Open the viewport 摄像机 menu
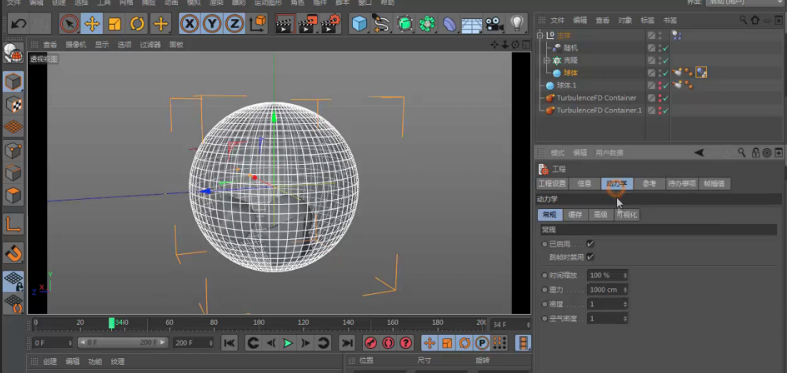 [75, 45]
